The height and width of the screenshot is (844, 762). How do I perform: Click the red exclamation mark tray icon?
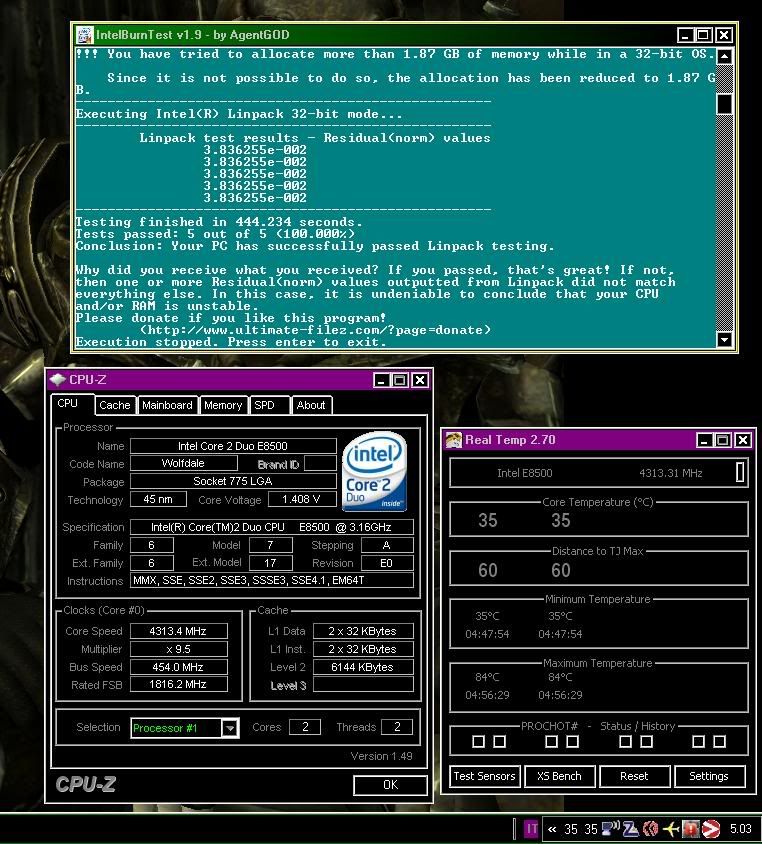click(690, 829)
